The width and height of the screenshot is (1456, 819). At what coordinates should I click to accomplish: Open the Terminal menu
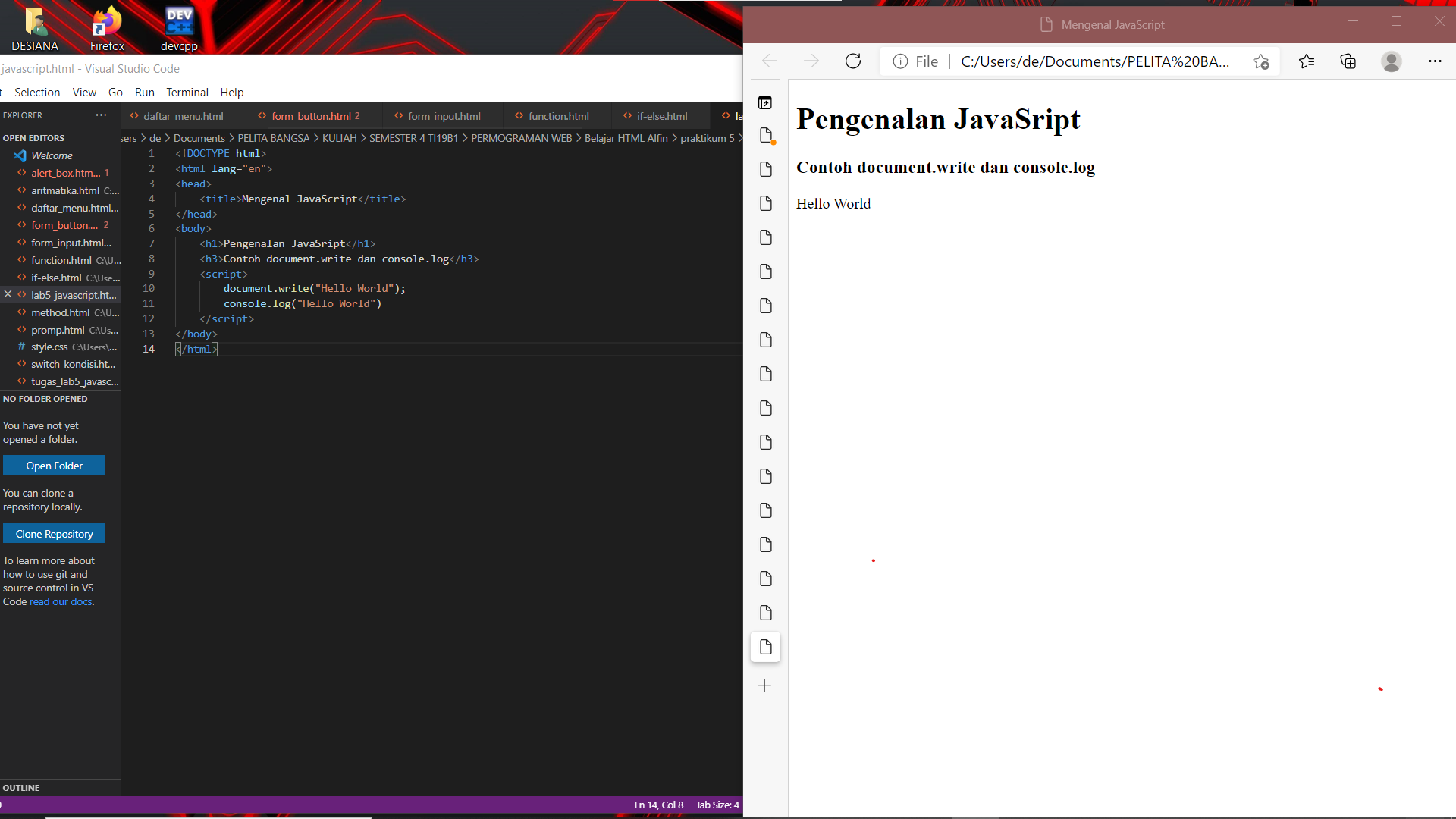(187, 92)
